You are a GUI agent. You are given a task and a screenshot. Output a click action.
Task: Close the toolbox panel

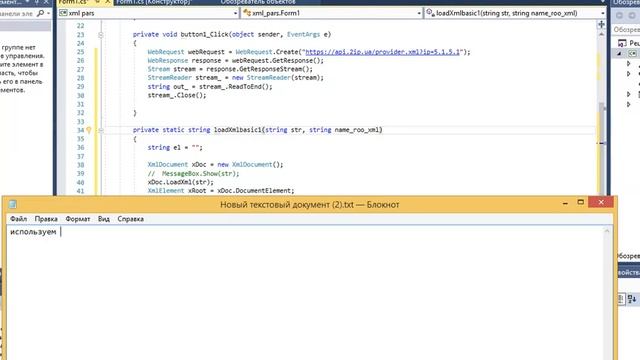tap(46, 2)
